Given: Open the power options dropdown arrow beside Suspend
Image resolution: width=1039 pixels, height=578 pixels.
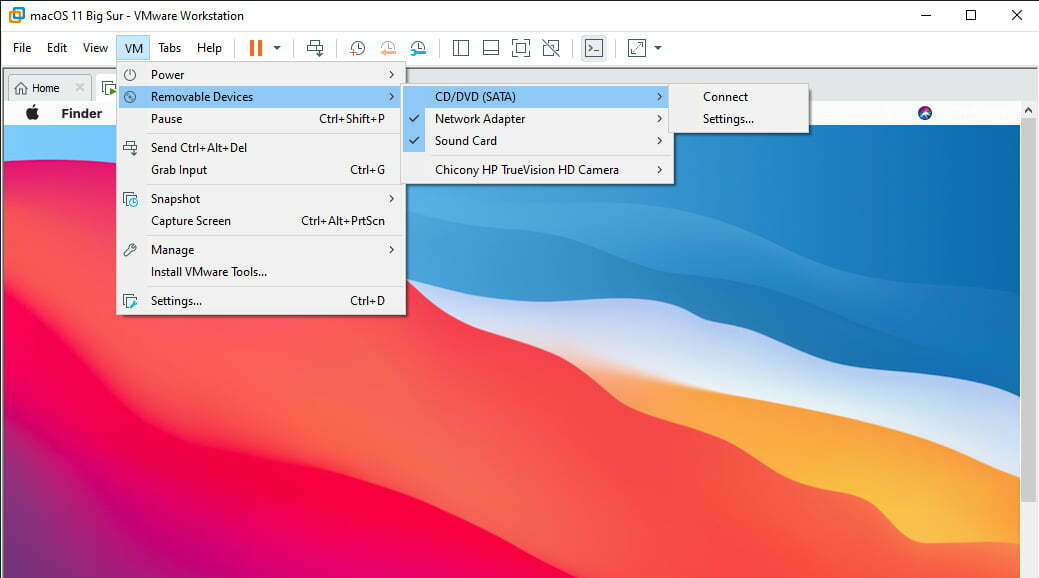Looking at the screenshot, I should [x=277, y=48].
